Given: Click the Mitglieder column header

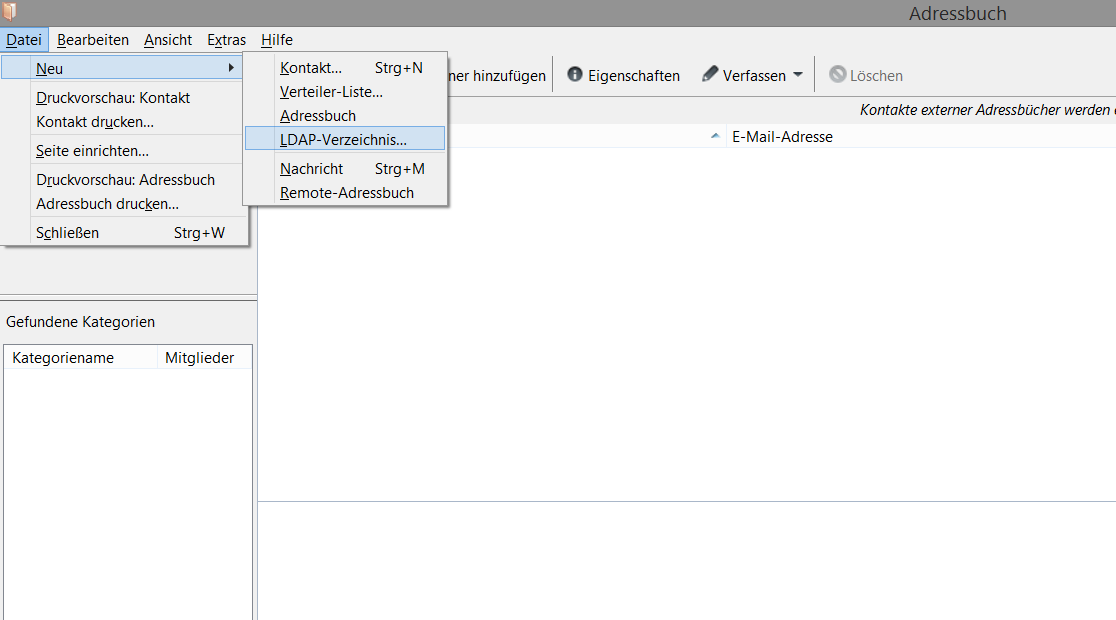Looking at the screenshot, I should point(200,358).
